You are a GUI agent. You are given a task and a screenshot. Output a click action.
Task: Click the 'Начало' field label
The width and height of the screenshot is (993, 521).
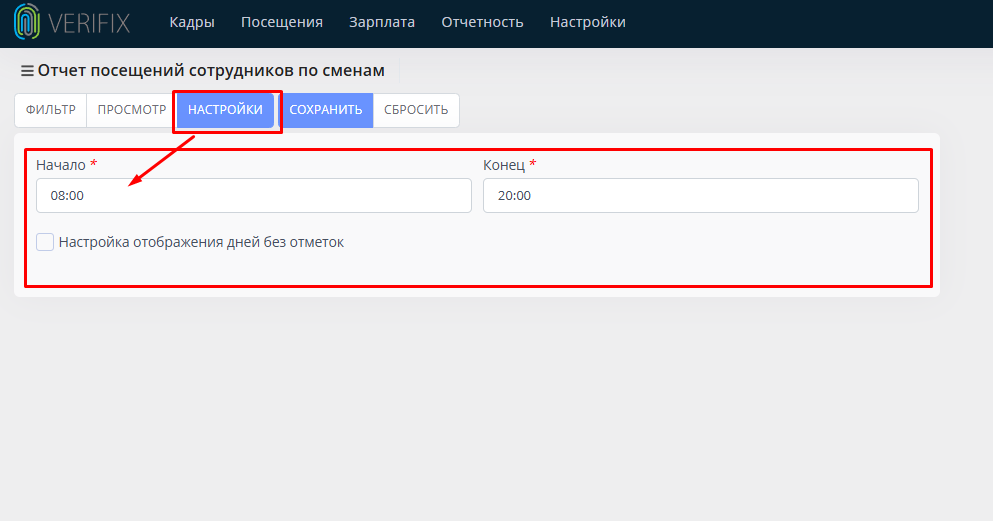click(x=61, y=165)
